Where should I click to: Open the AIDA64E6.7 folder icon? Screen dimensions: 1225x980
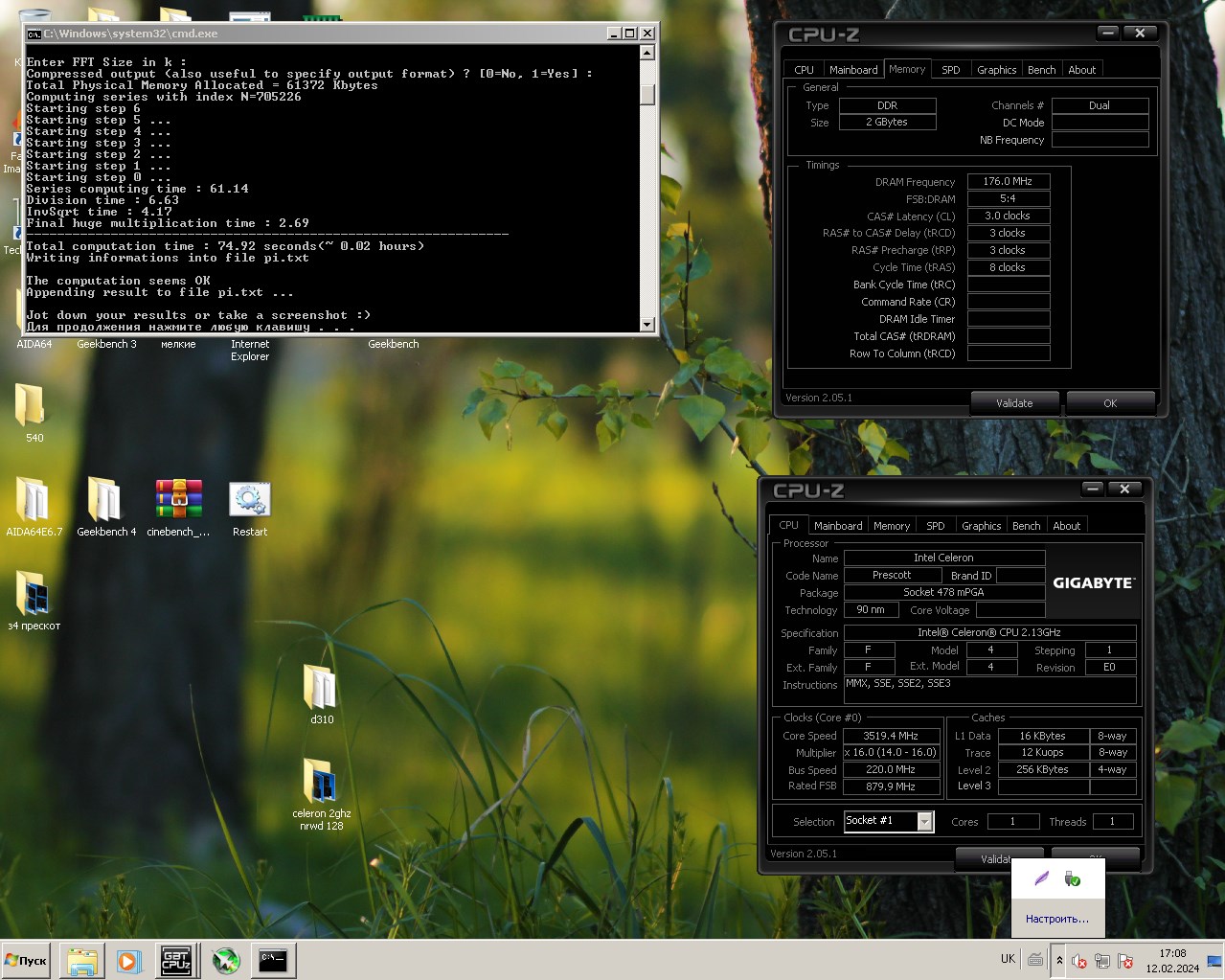point(34,501)
